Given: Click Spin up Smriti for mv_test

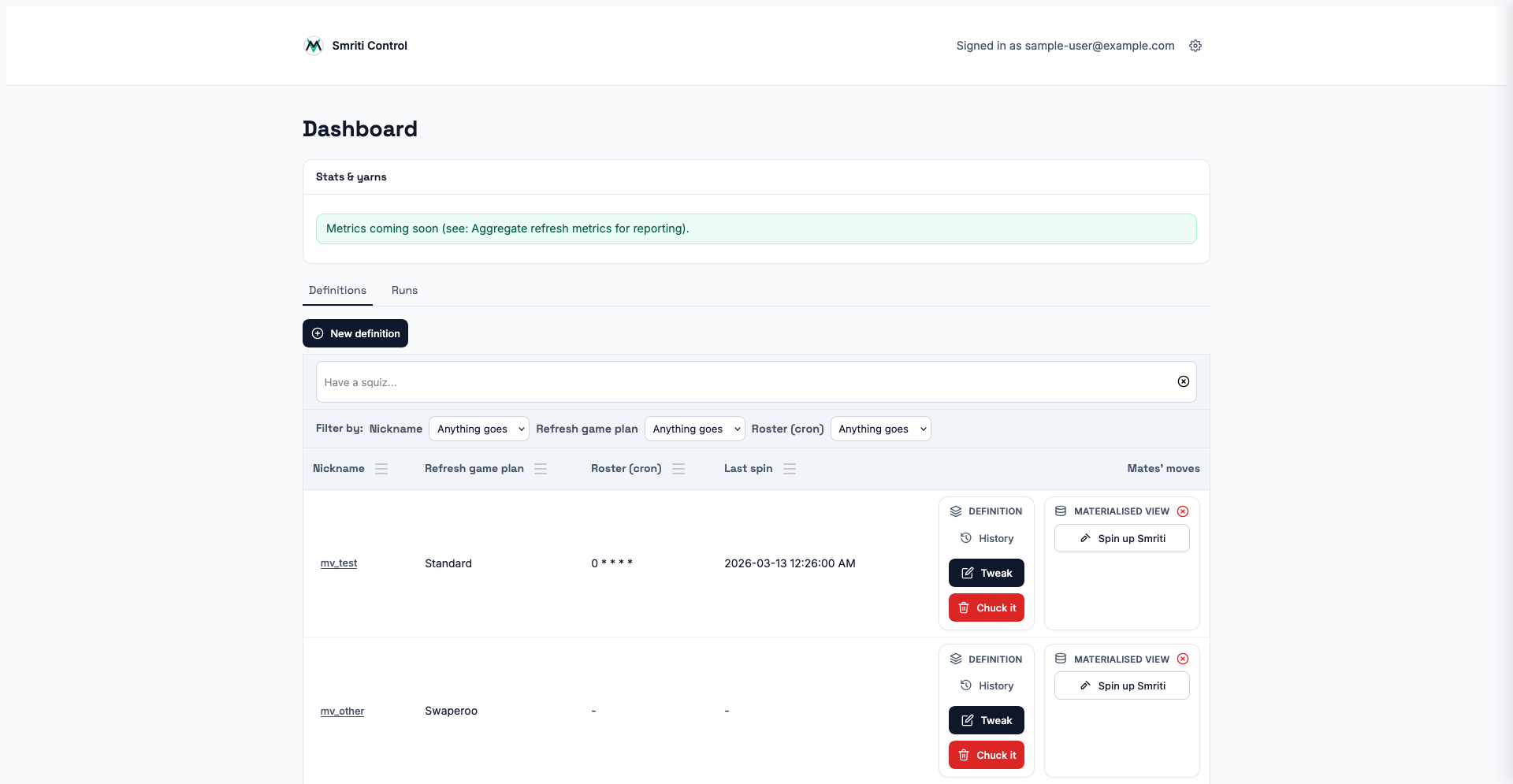Looking at the screenshot, I should pos(1121,538).
